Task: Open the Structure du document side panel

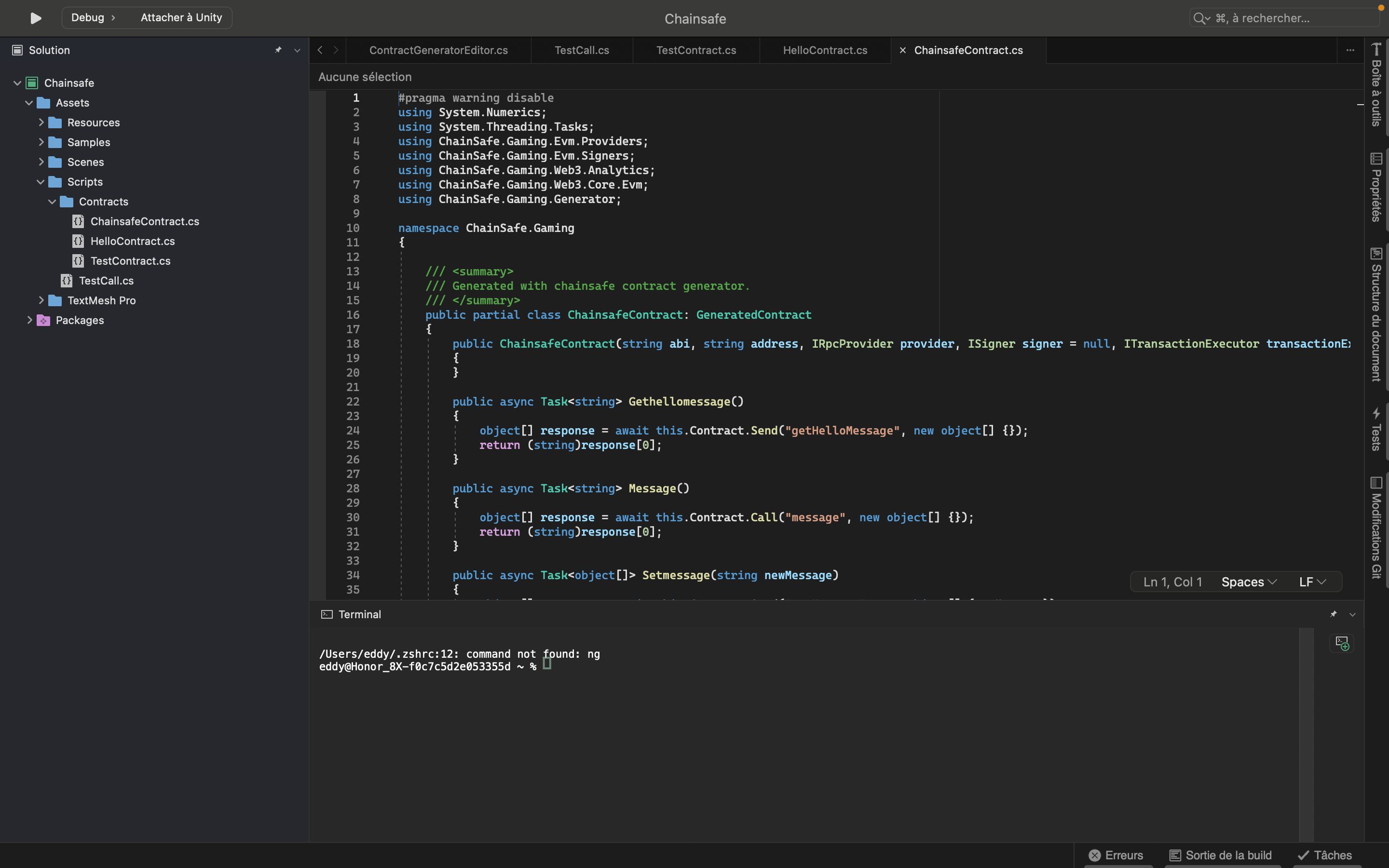Action: pyautogui.click(x=1376, y=314)
